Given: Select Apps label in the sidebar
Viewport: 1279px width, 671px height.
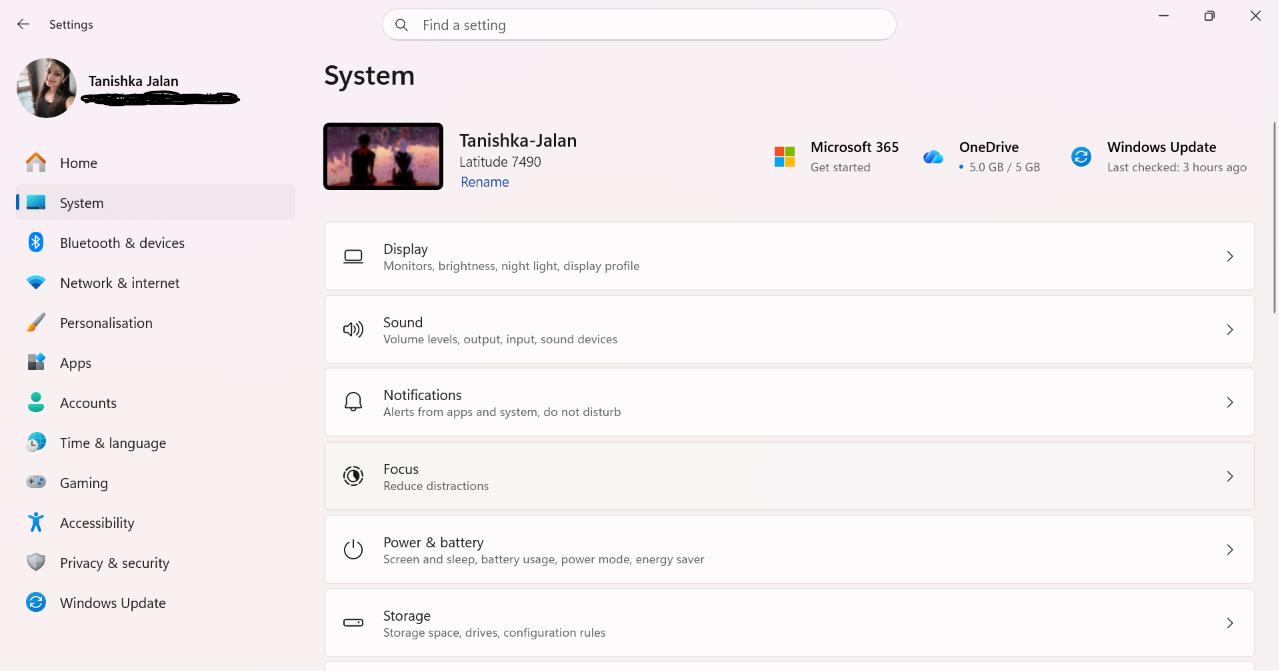Looking at the screenshot, I should pos(75,363).
